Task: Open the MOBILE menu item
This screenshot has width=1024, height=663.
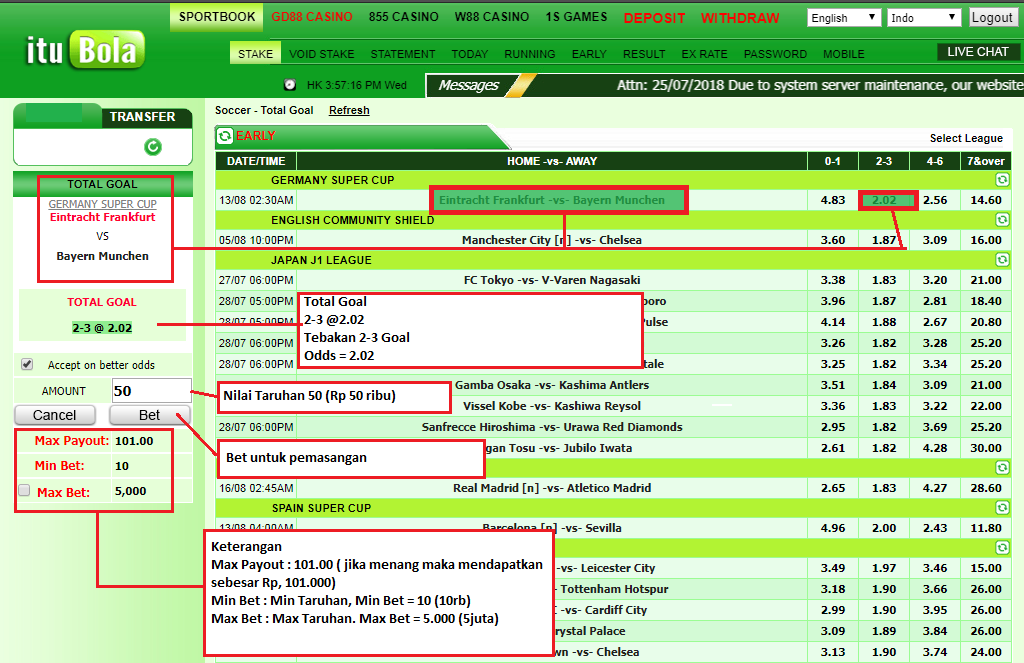Action: coord(843,54)
